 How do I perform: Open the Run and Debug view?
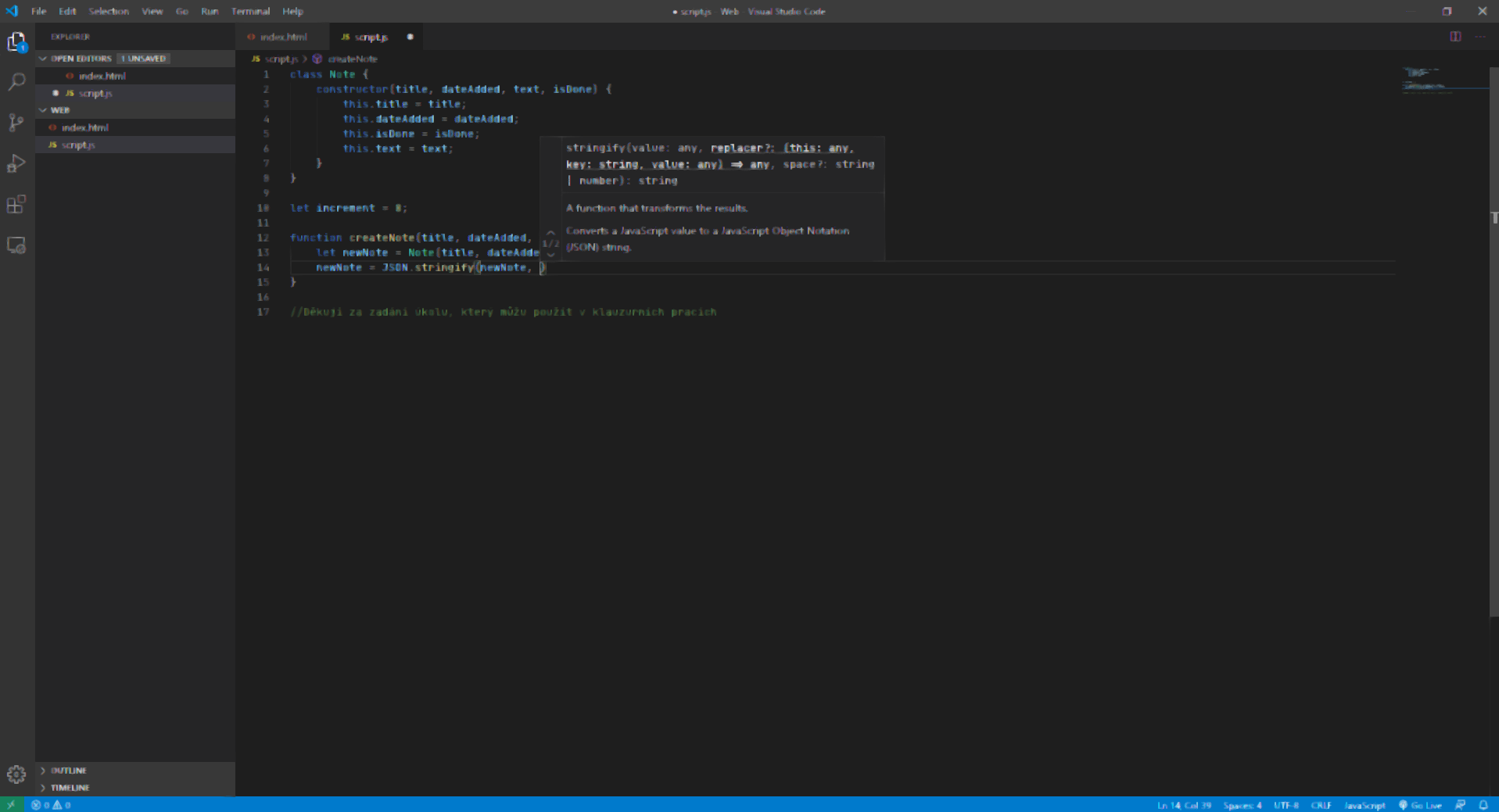click(x=16, y=163)
